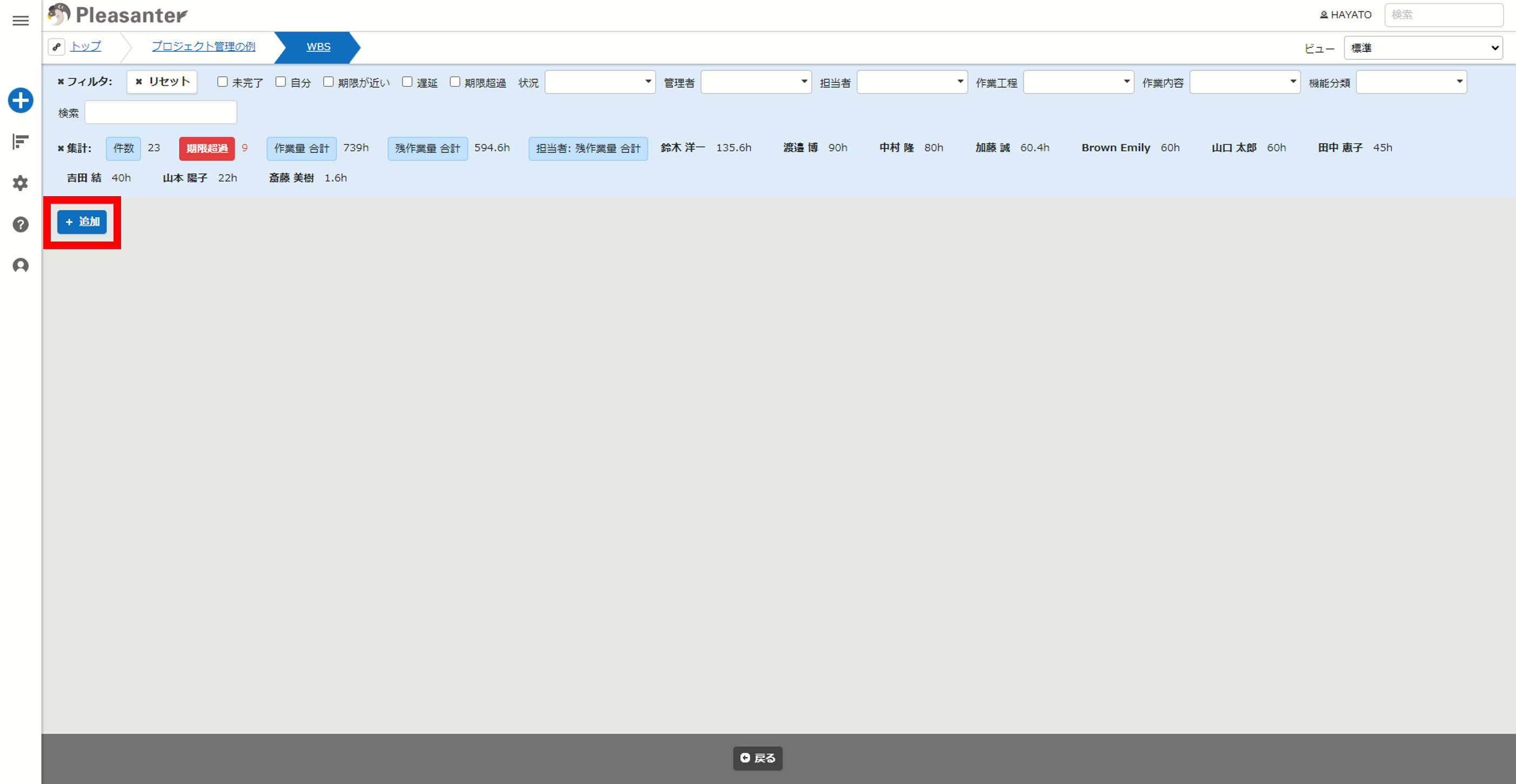Select the WBS breadcrumb tab
The image size is (1516, 784).
[318, 46]
